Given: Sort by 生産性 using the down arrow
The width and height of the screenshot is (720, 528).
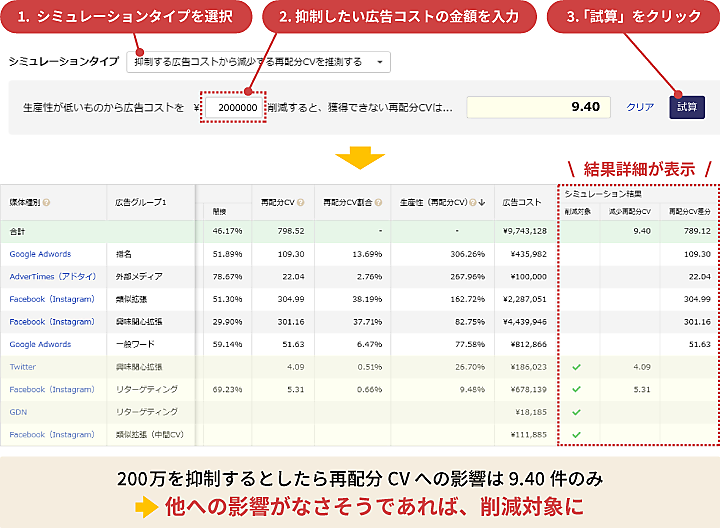Looking at the screenshot, I should 482,202.
